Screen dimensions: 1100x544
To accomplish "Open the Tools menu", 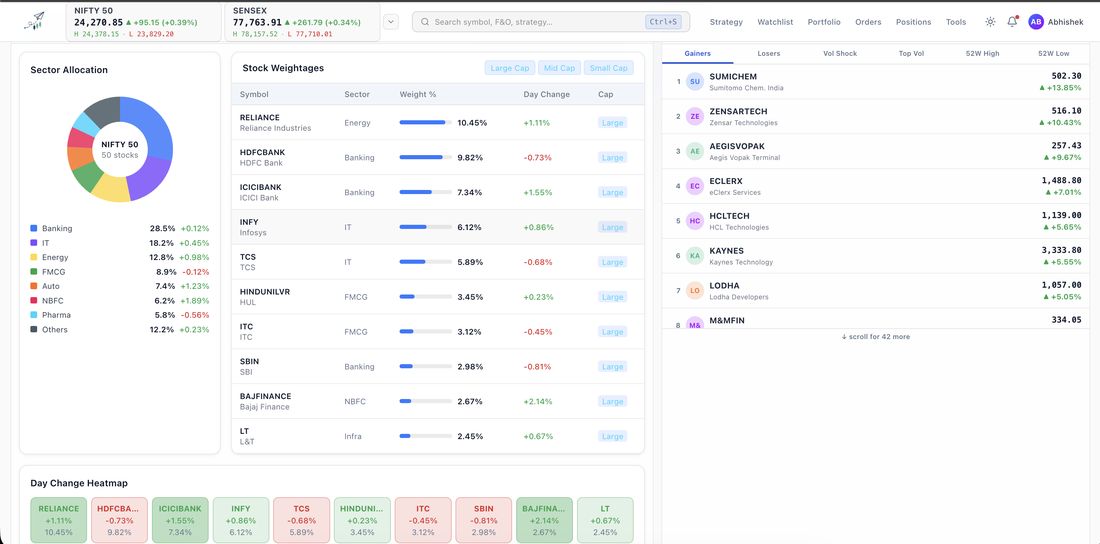I will click(955, 22).
